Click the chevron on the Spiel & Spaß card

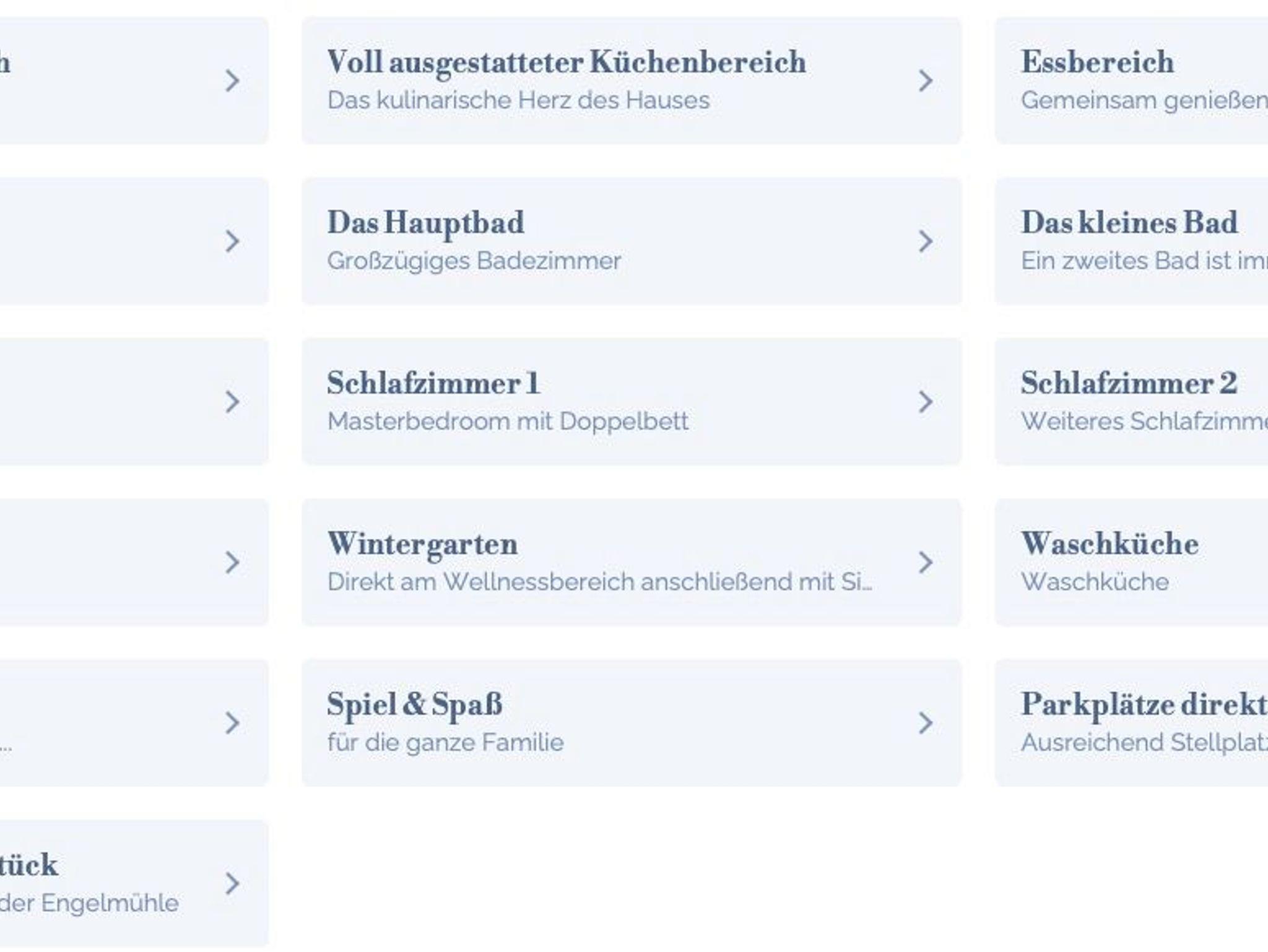pyautogui.click(x=926, y=722)
